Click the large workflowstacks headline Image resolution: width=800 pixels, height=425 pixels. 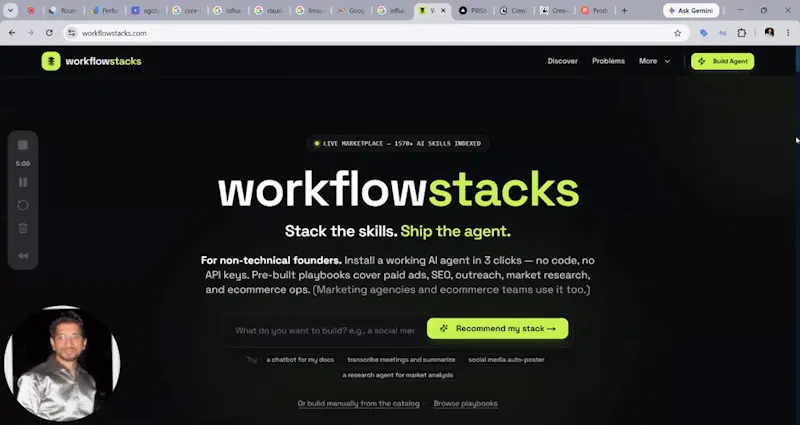tap(398, 190)
